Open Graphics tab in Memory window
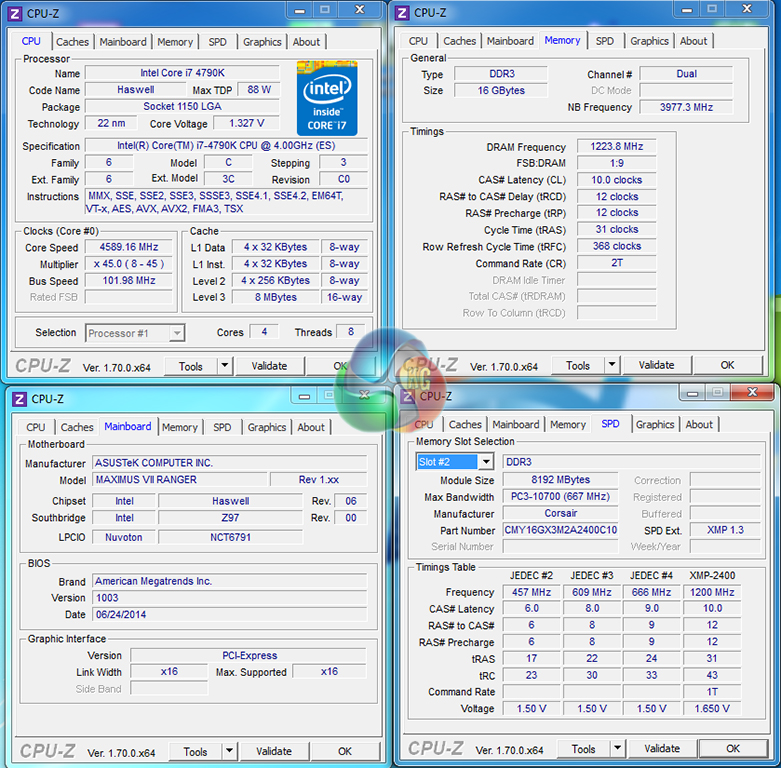The height and width of the screenshot is (768, 781). point(649,41)
